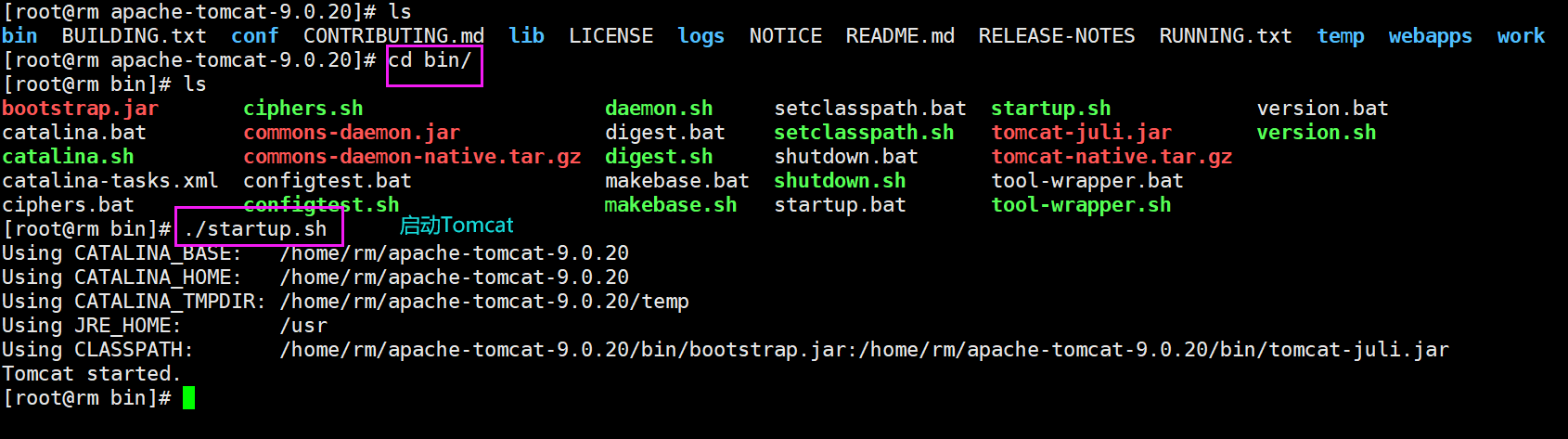The height and width of the screenshot is (439, 1568).
Task: Select red bootstrap.jar in the bin listing
Action: 80,109
